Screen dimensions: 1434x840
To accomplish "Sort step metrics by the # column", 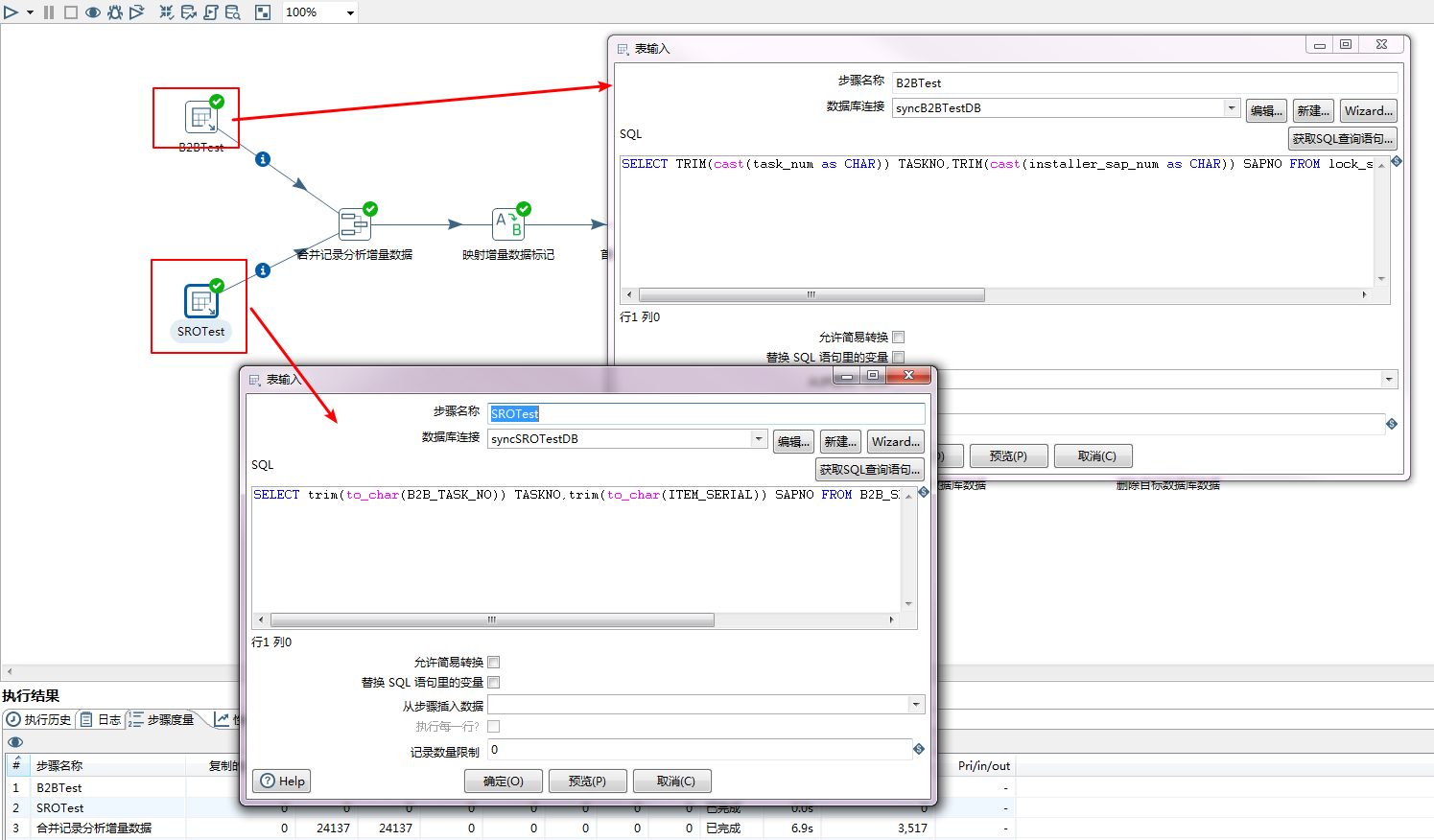I will [16, 765].
